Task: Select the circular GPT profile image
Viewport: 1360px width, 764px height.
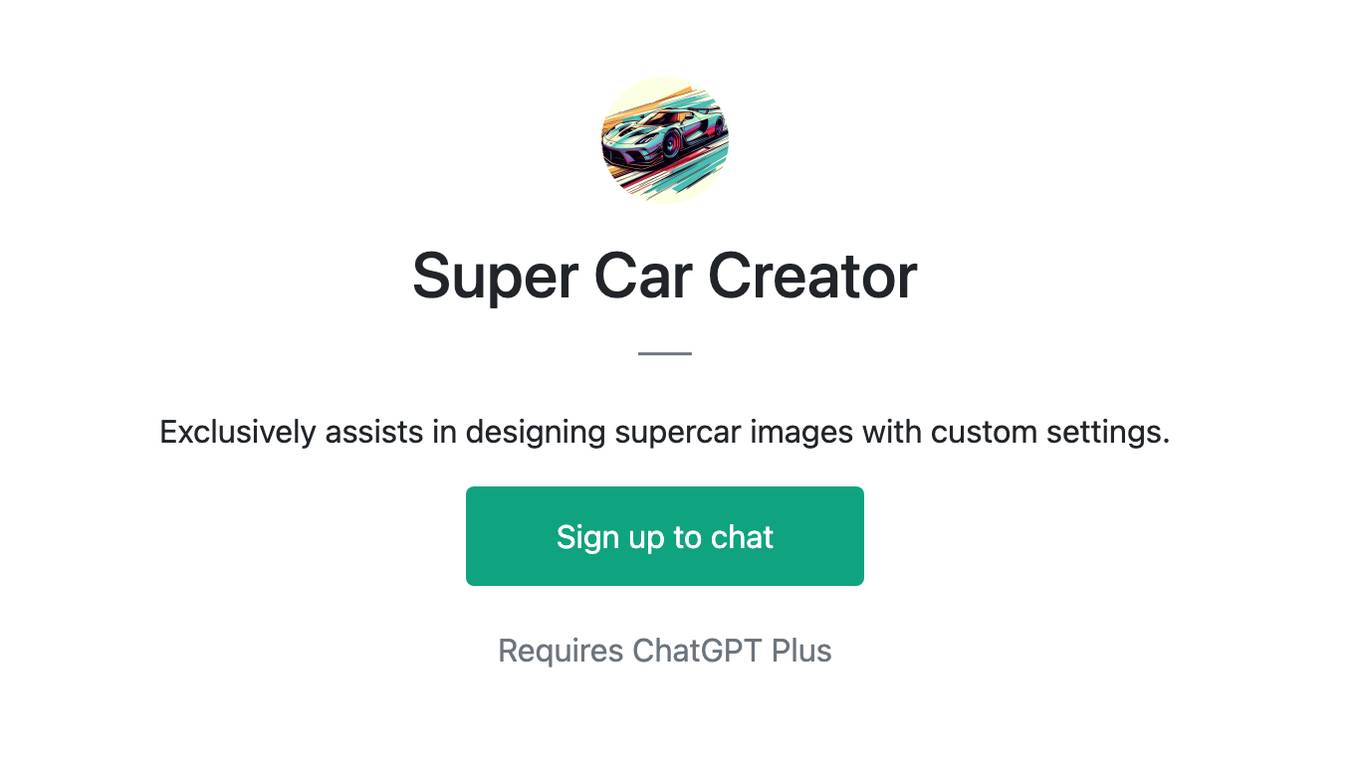Action: point(665,140)
